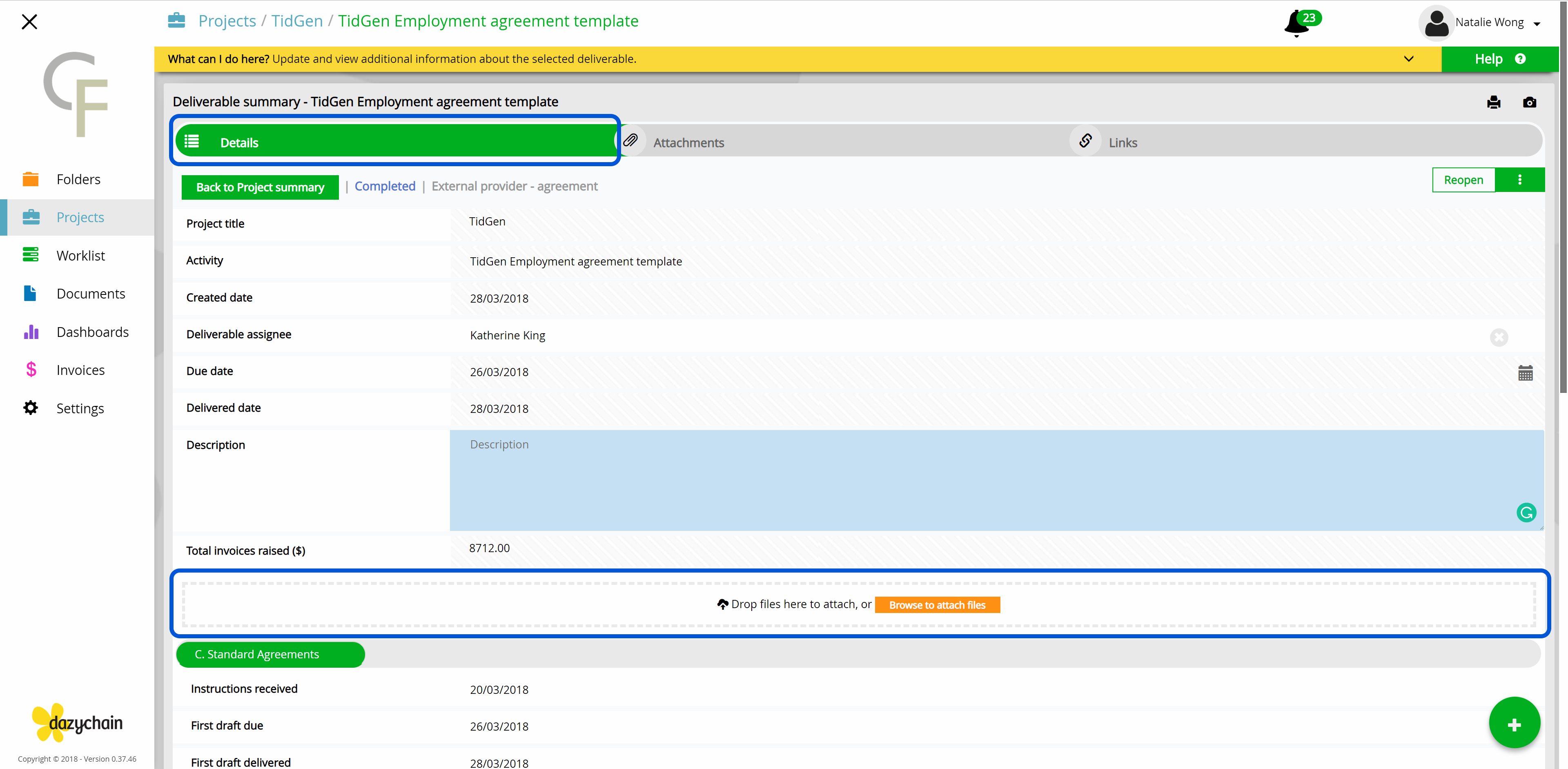Screen dimensions: 1568x769
Task: Click the briefcase Projects sidebar icon
Action: coord(31,217)
